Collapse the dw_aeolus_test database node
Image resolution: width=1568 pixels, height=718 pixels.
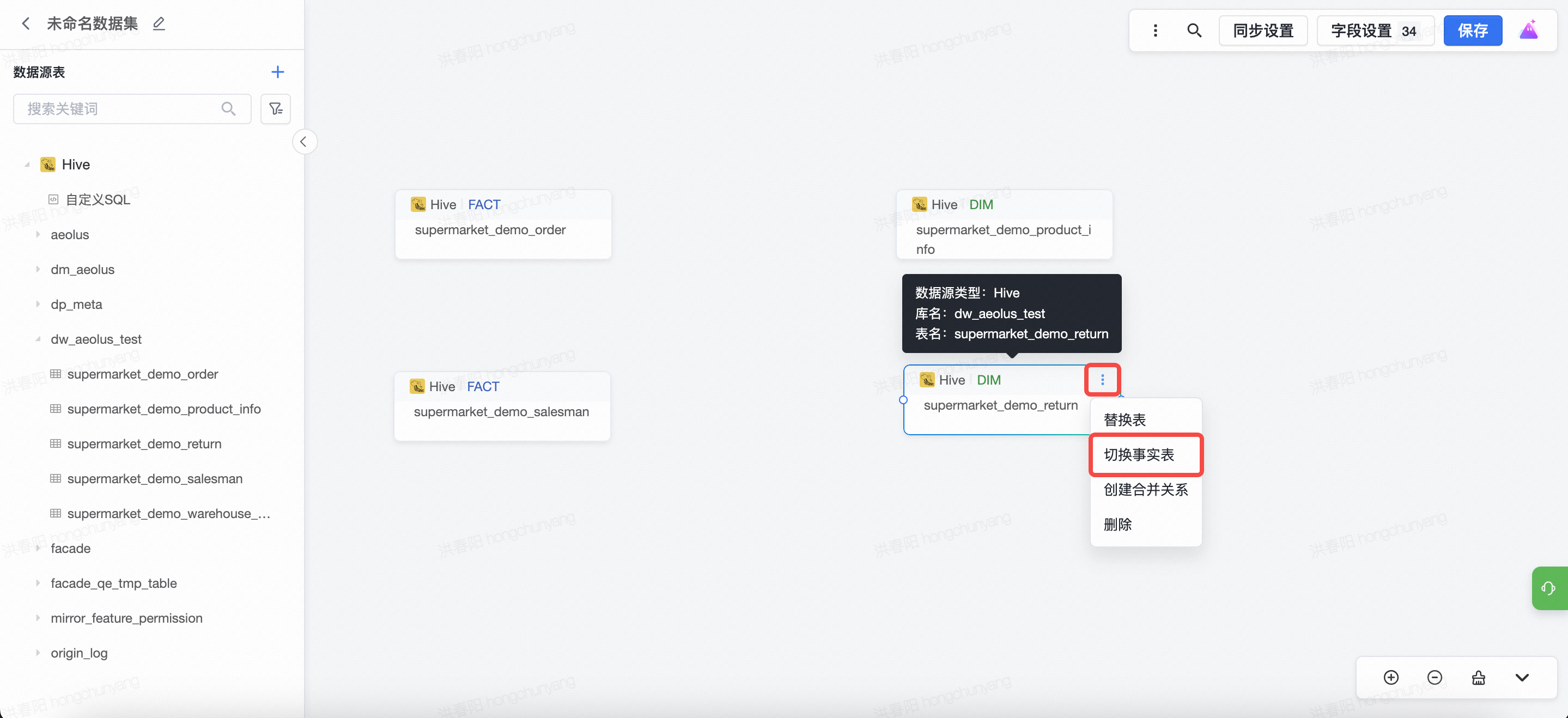tap(38, 339)
